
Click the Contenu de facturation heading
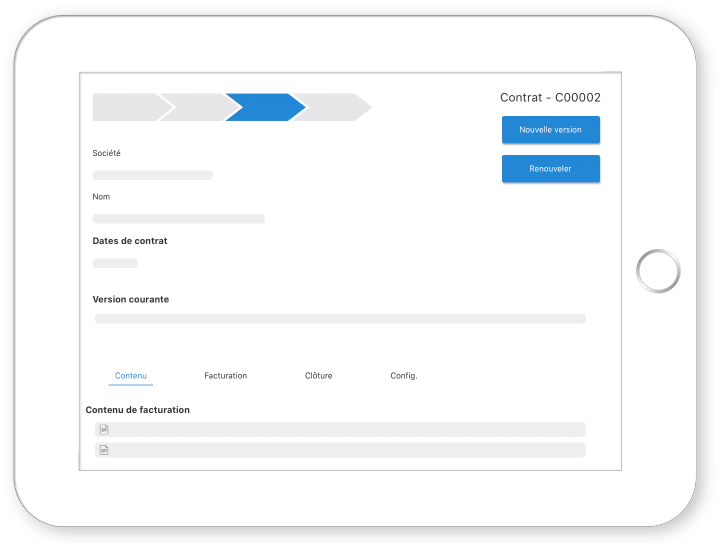137,410
